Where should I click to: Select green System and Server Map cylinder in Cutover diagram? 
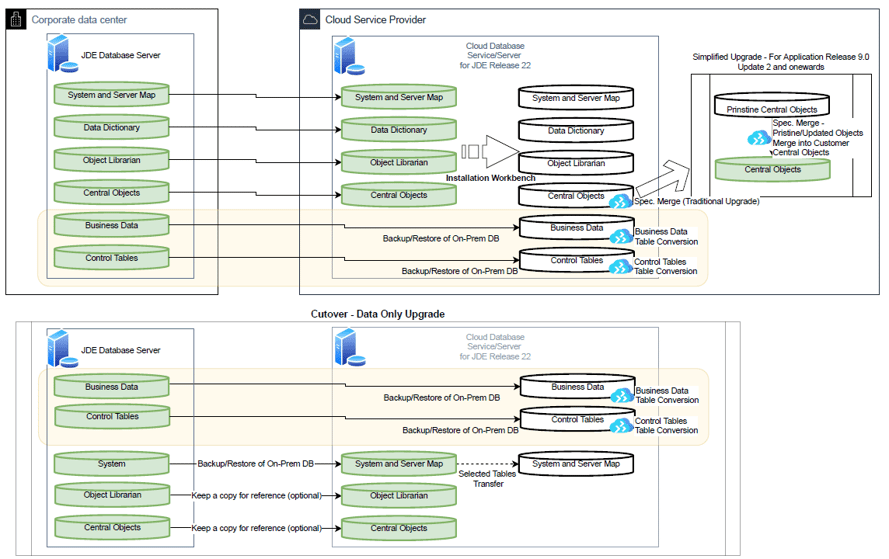pyautogui.click(x=399, y=463)
